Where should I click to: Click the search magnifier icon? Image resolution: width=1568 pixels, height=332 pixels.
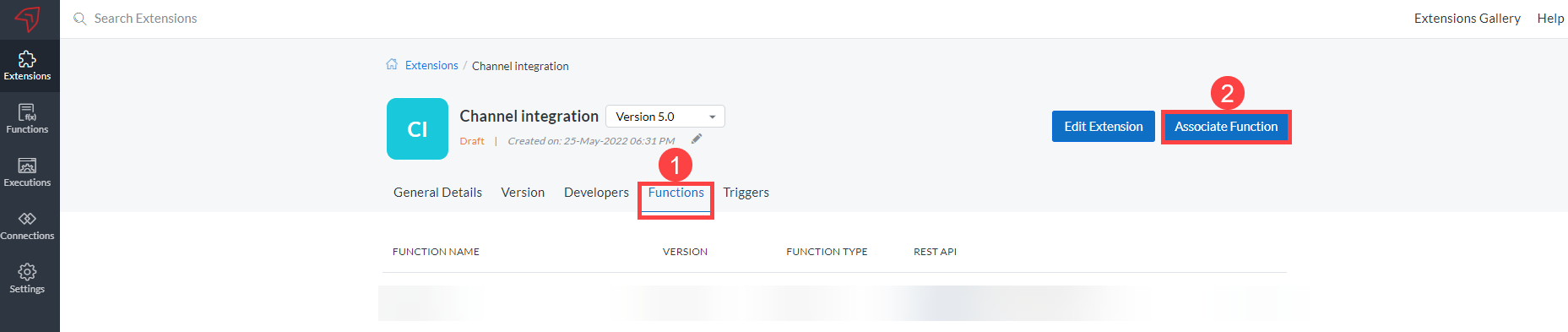80,19
